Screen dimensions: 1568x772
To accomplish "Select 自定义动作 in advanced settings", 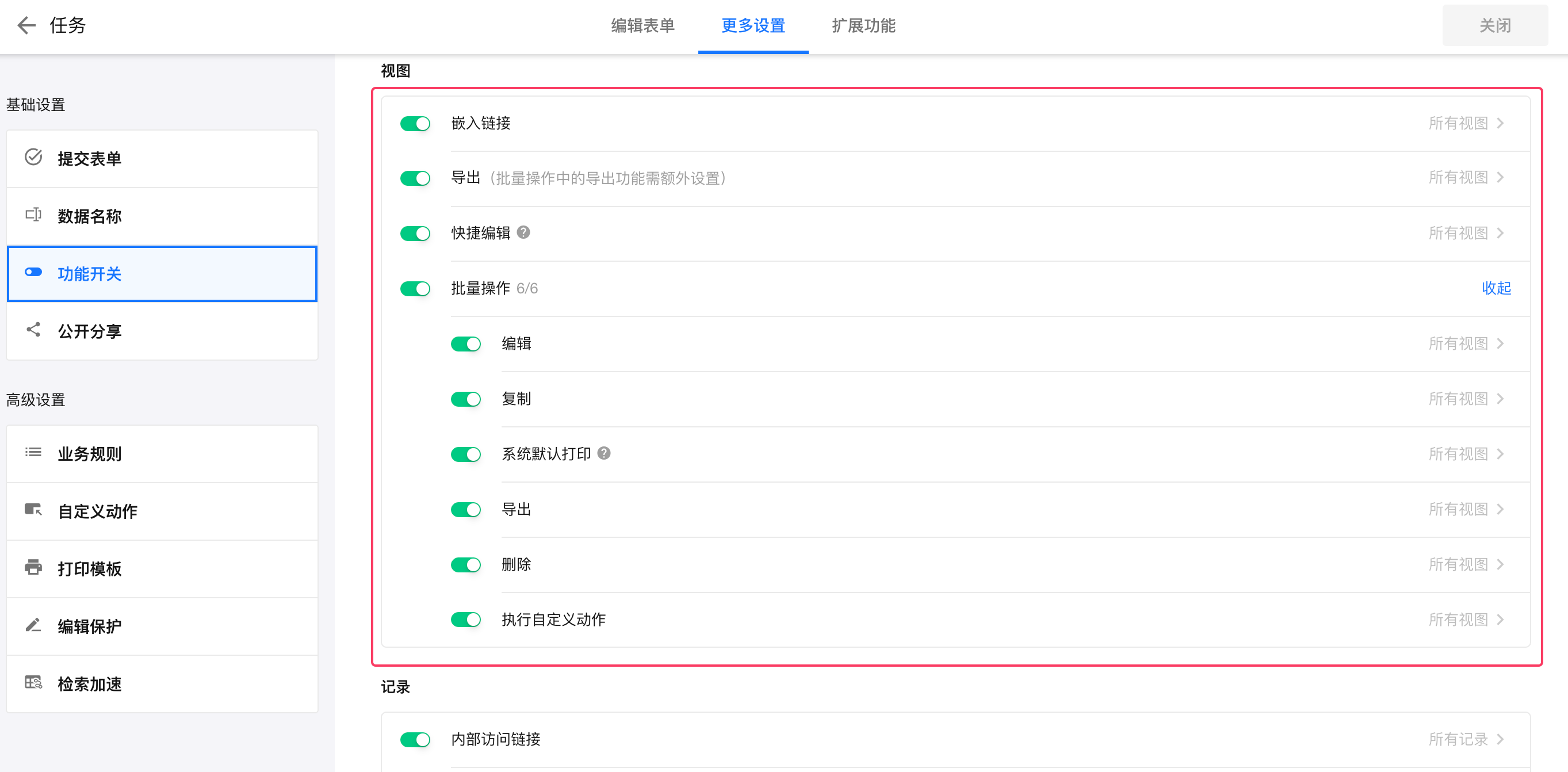I will pyautogui.click(x=97, y=511).
